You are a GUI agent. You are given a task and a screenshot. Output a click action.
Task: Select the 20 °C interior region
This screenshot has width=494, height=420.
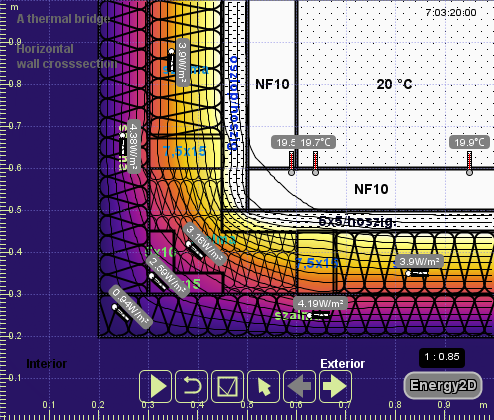pos(394,84)
